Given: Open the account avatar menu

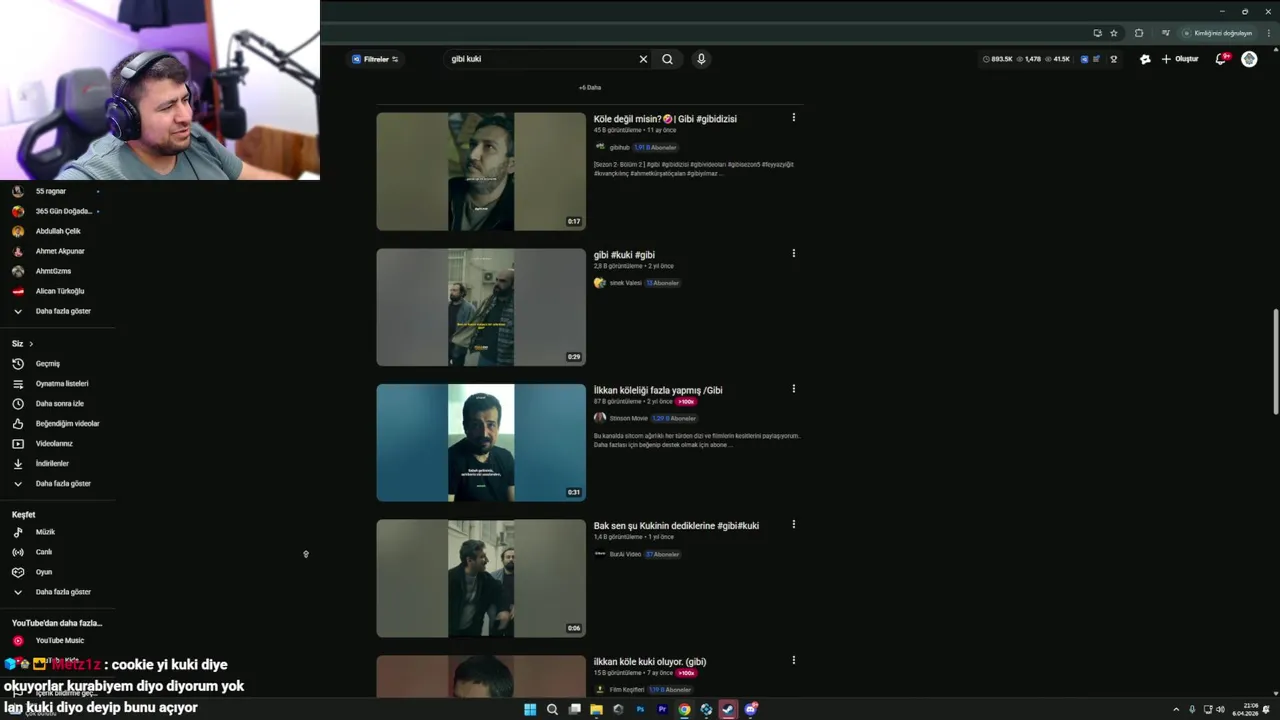Looking at the screenshot, I should pos(1249,59).
